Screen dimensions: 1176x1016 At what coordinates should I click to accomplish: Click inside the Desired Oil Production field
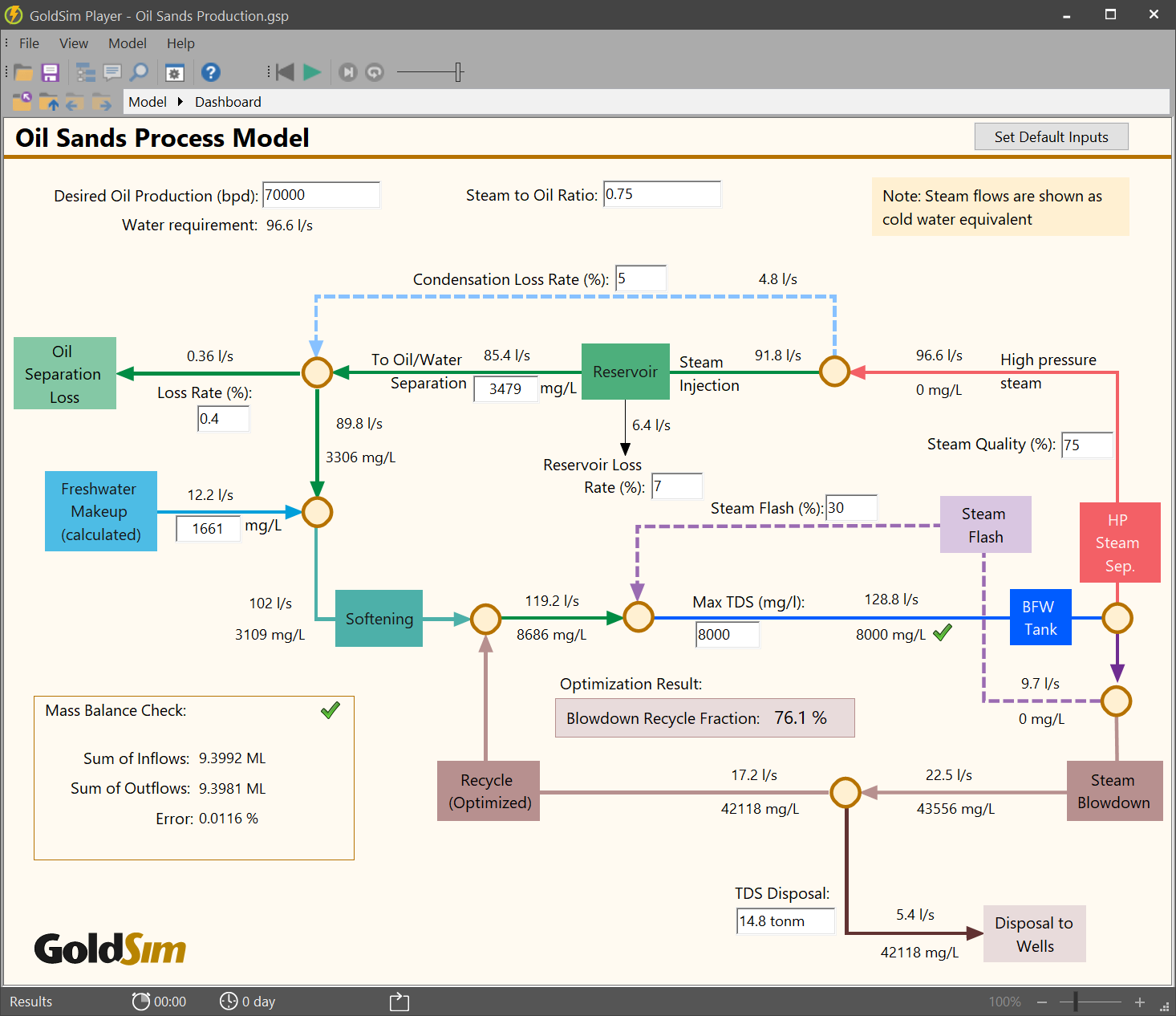pos(321,194)
